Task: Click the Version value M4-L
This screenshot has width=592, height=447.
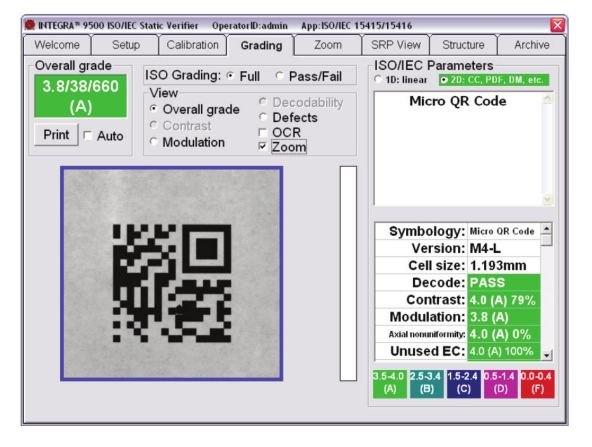Action: pos(504,248)
